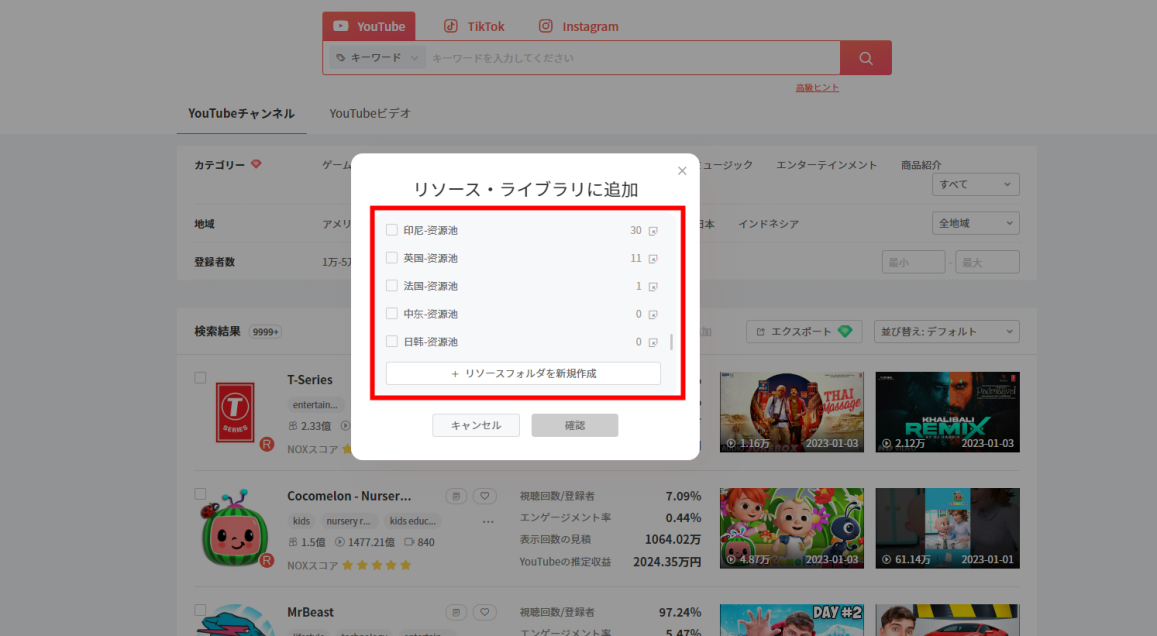Click the エクスポート button

804,331
